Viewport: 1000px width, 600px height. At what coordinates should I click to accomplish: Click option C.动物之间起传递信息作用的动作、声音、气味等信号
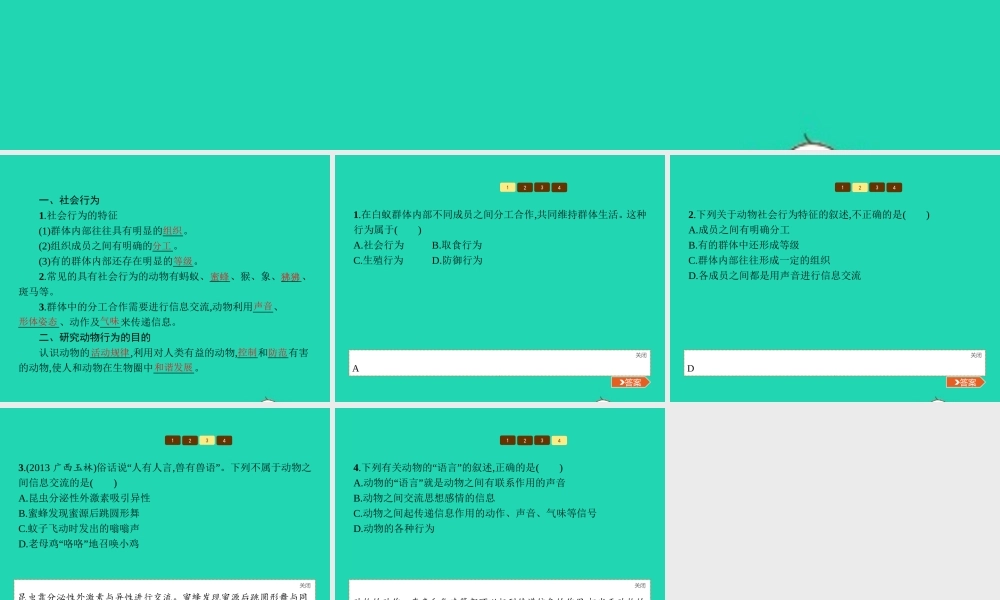click(475, 513)
